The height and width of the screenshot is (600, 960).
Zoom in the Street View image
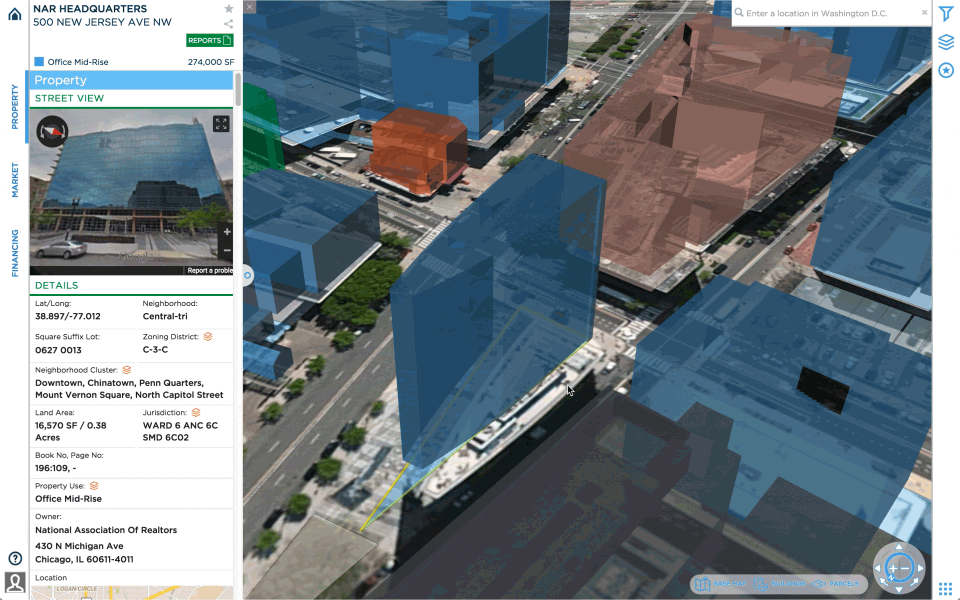click(x=227, y=232)
